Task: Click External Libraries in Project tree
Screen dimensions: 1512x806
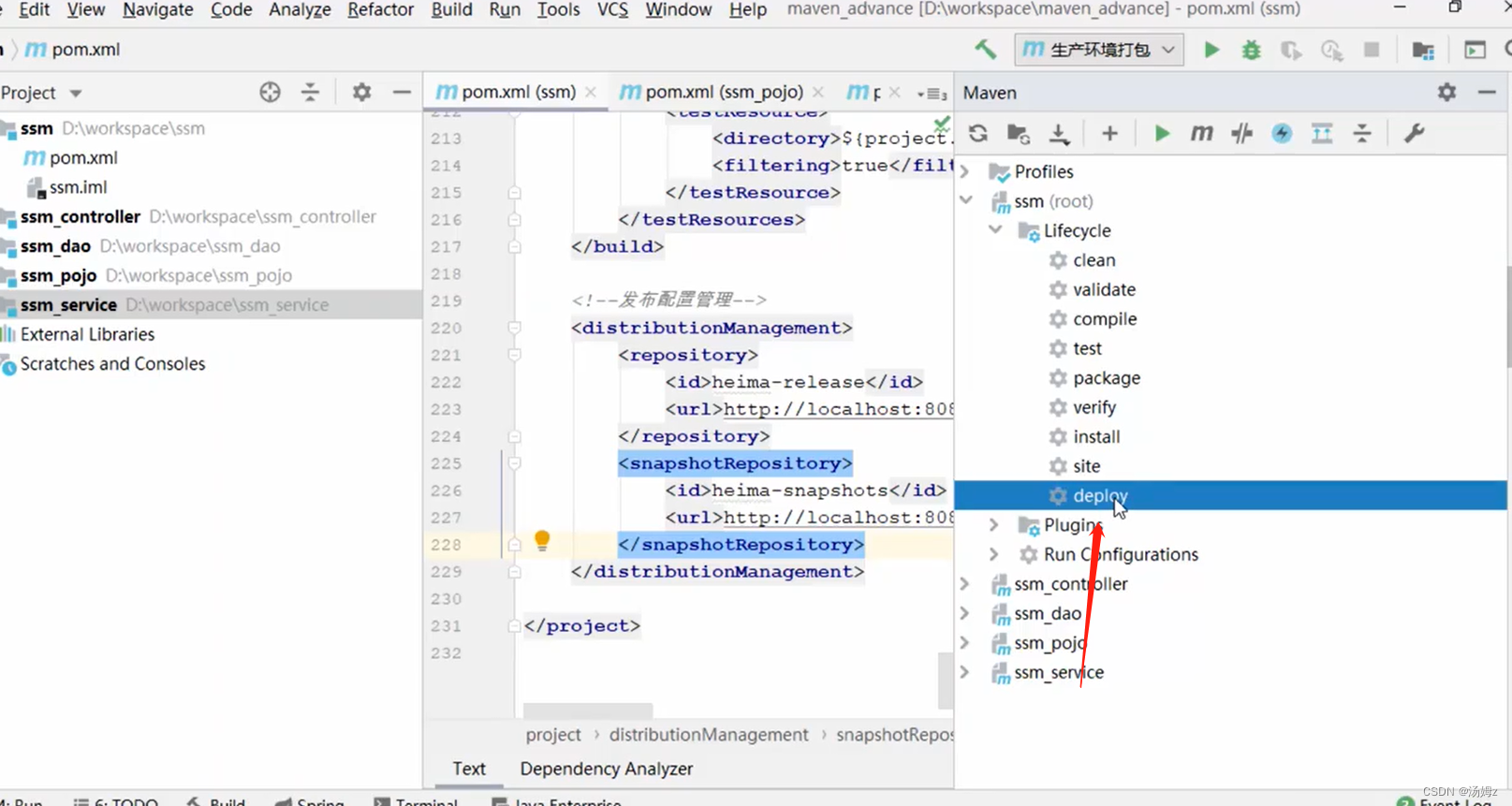Action: 87,334
